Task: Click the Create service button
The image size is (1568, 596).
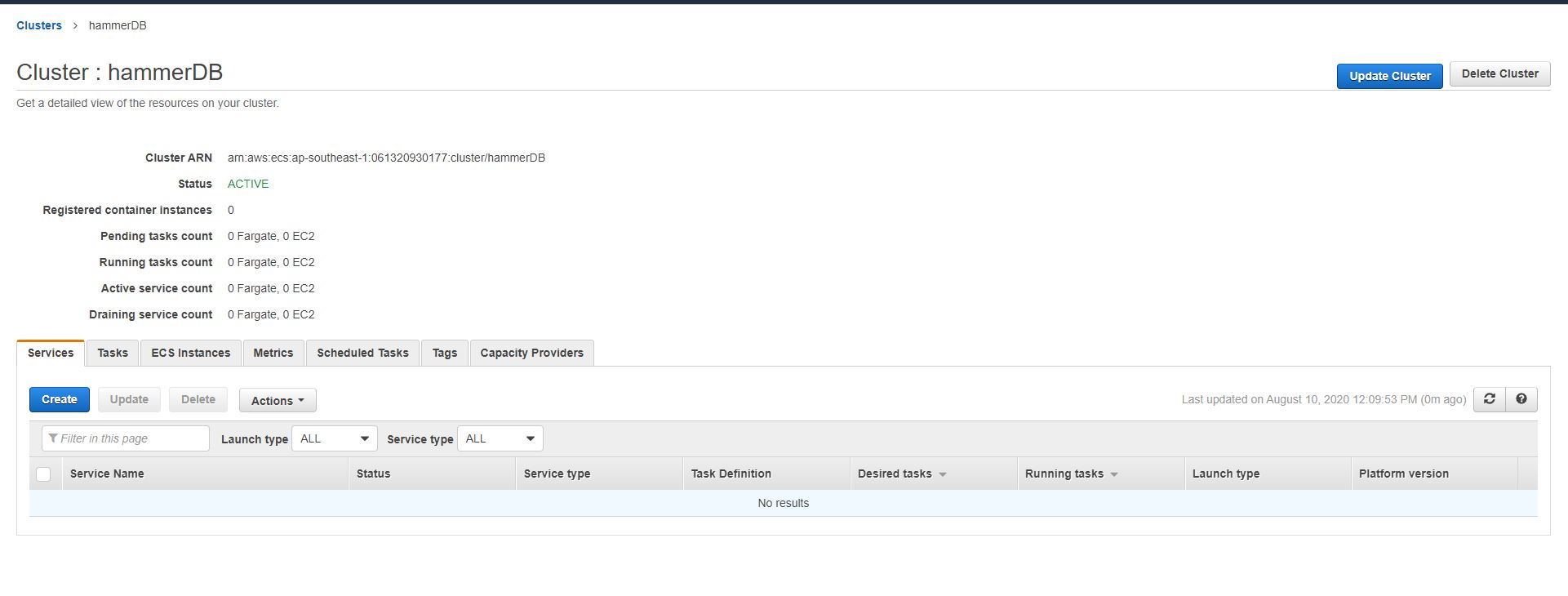Action: pos(60,399)
